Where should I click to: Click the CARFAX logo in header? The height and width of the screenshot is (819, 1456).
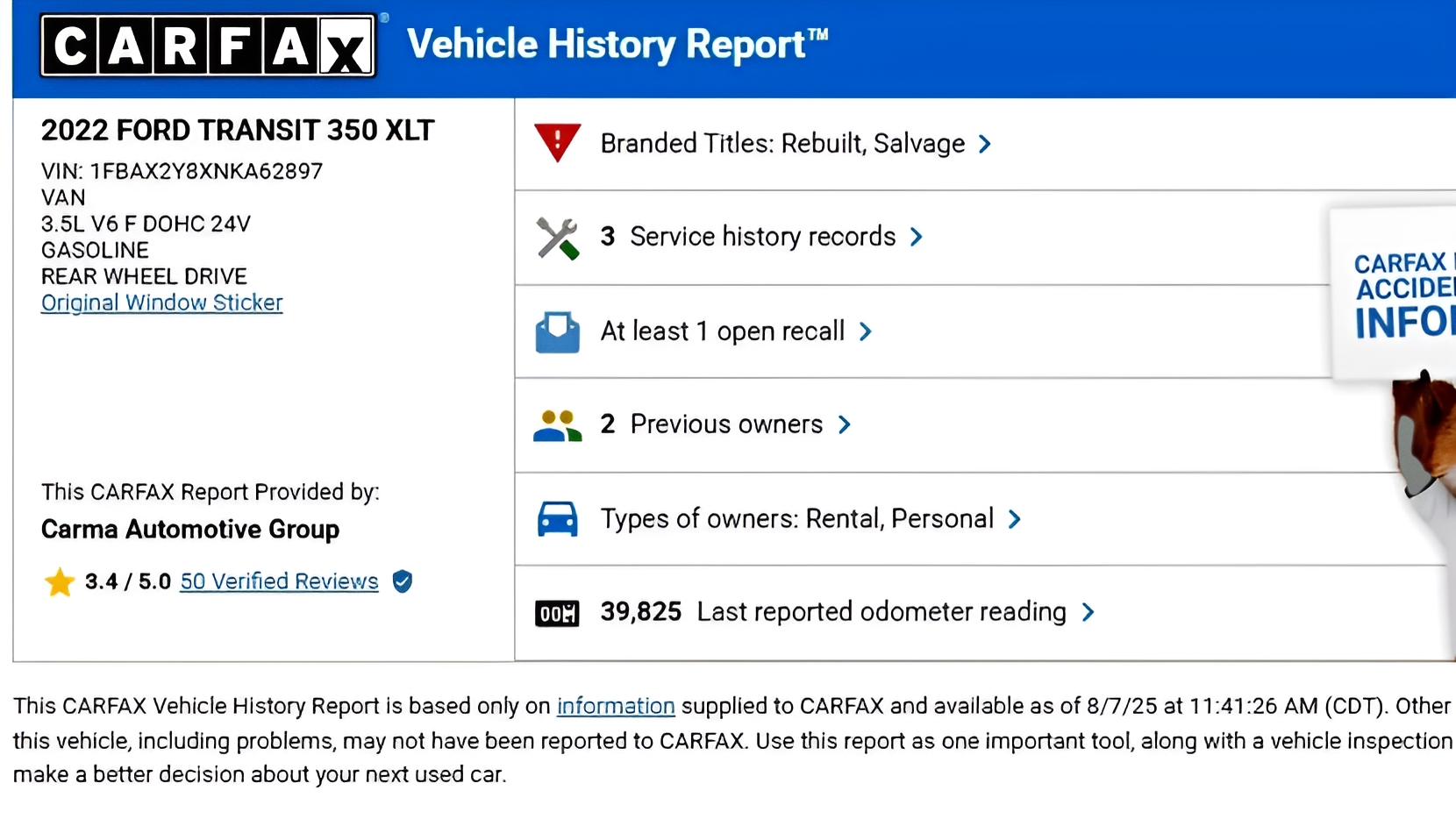pos(208,46)
